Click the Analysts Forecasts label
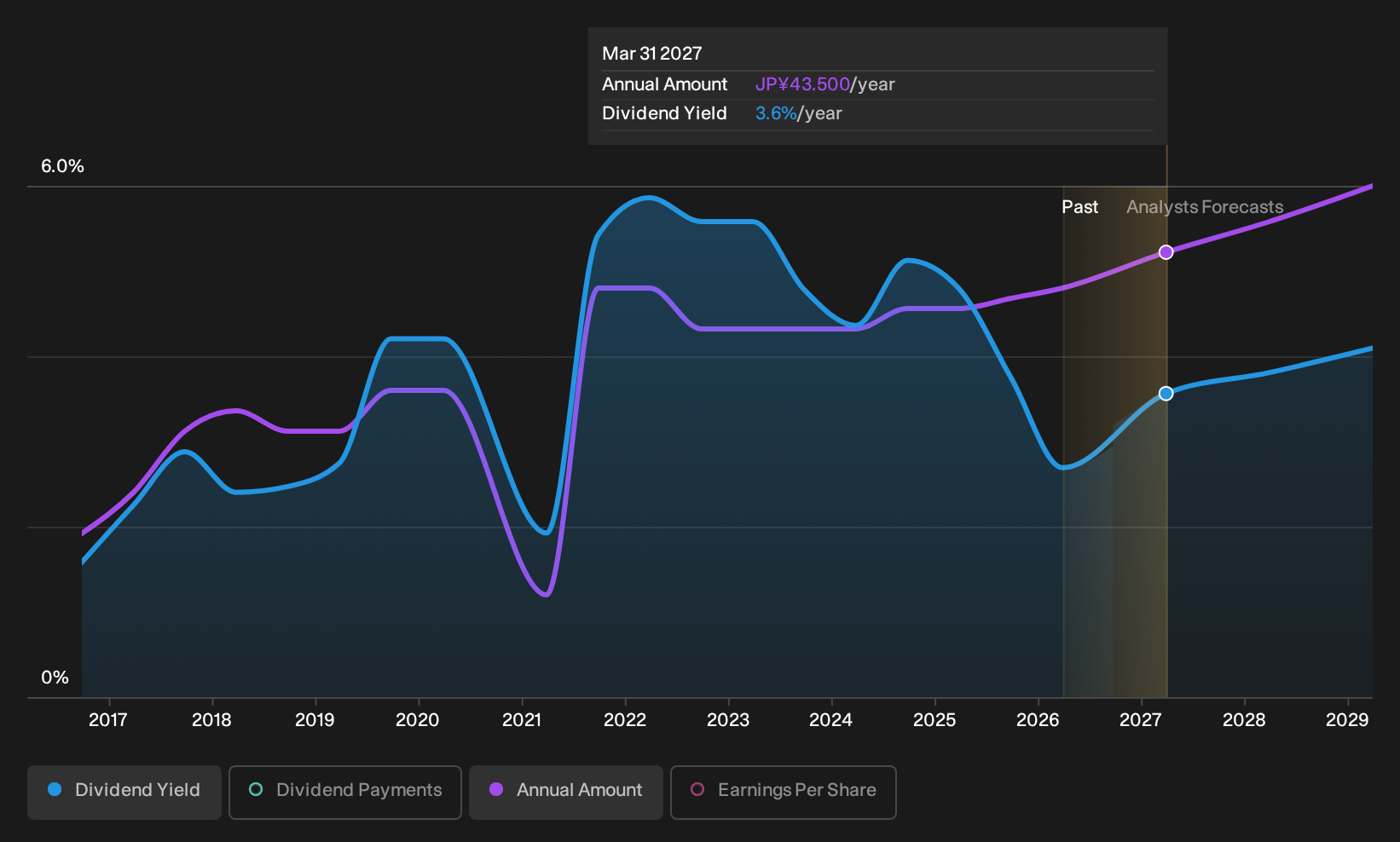The height and width of the screenshot is (842, 1400). 1205,207
